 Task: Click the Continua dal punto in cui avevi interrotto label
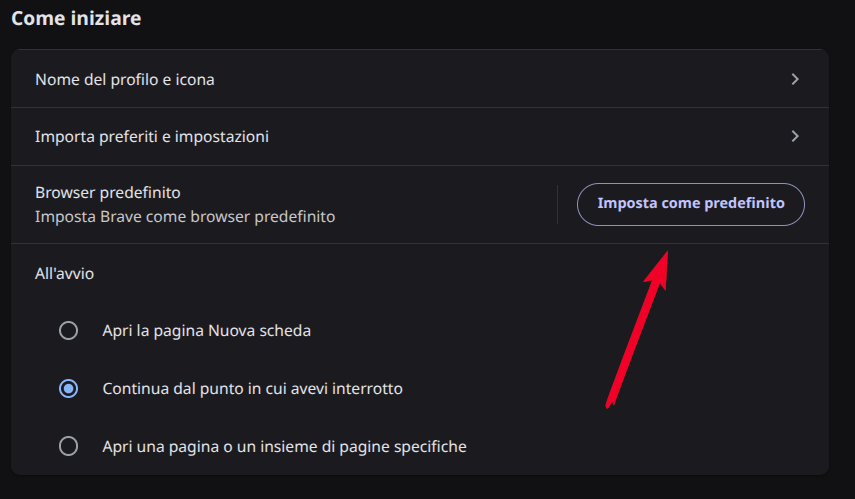click(x=252, y=388)
